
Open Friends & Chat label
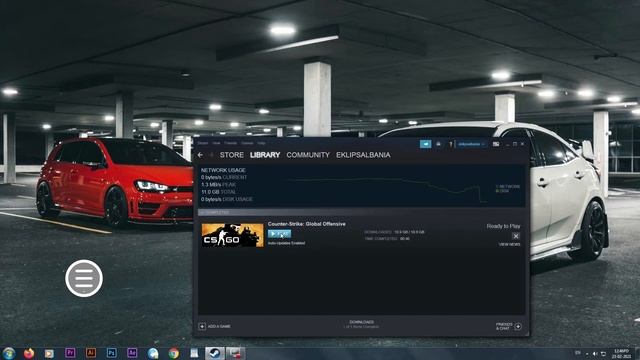504,326
